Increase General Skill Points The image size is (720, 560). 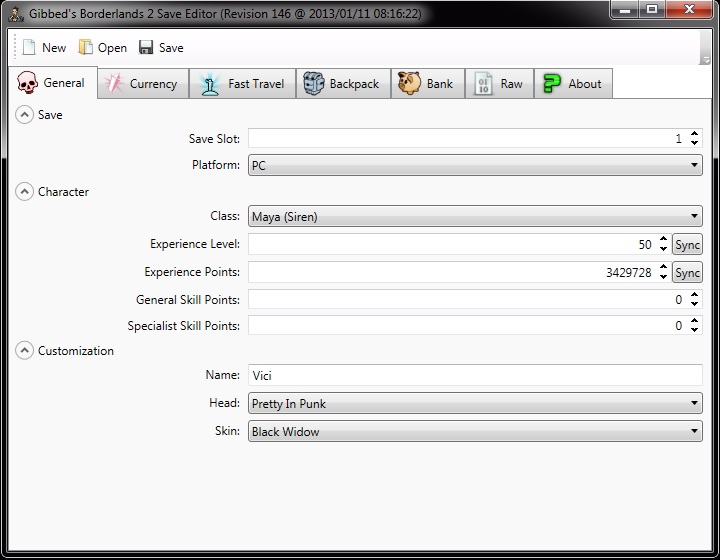click(694, 295)
